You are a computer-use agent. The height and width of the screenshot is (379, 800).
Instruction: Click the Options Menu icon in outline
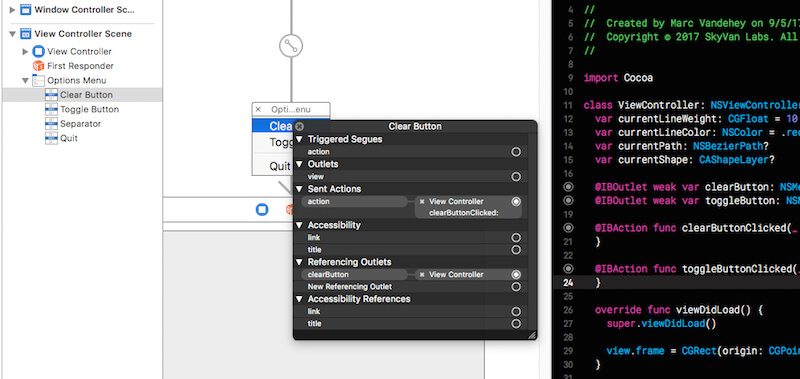38,80
